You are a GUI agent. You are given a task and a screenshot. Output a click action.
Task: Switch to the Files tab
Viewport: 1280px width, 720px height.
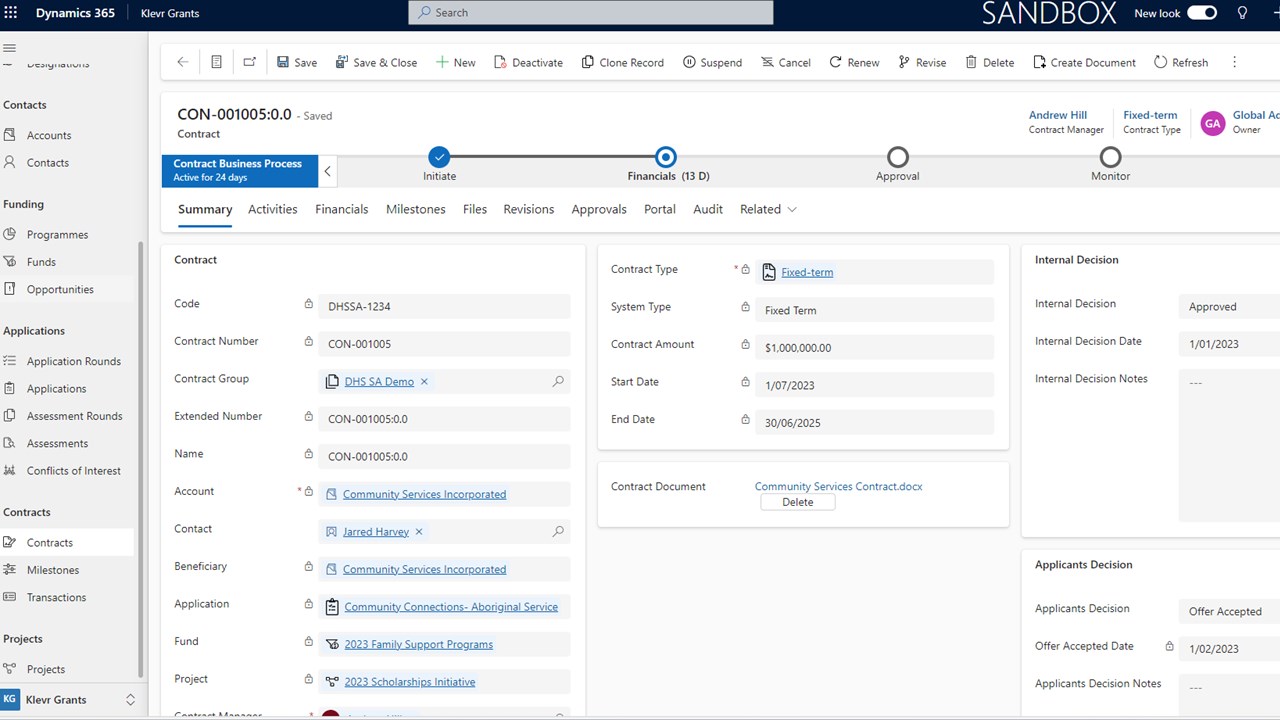(x=475, y=209)
